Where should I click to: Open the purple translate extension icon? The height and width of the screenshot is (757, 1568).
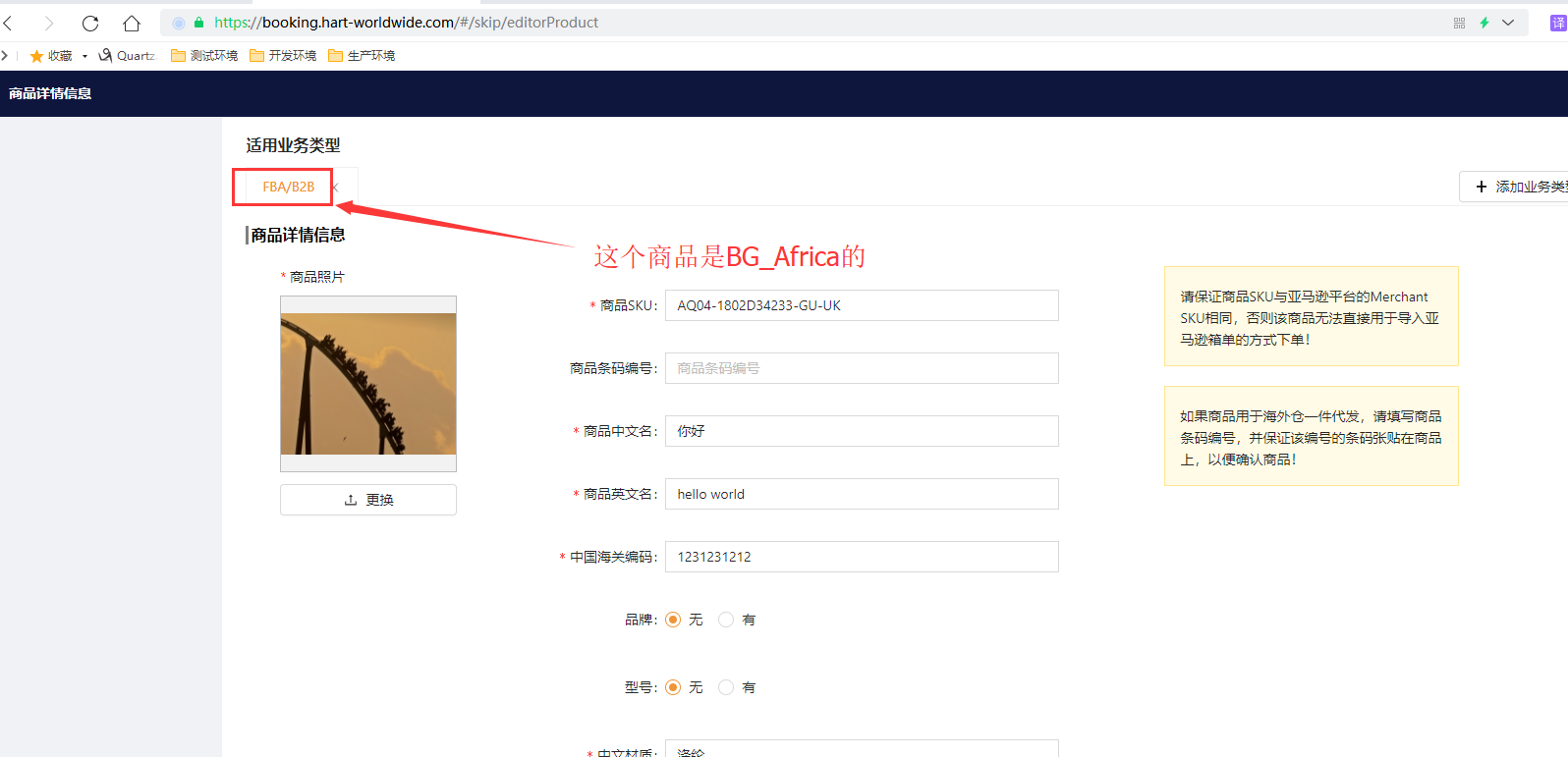pos(1557,23)
